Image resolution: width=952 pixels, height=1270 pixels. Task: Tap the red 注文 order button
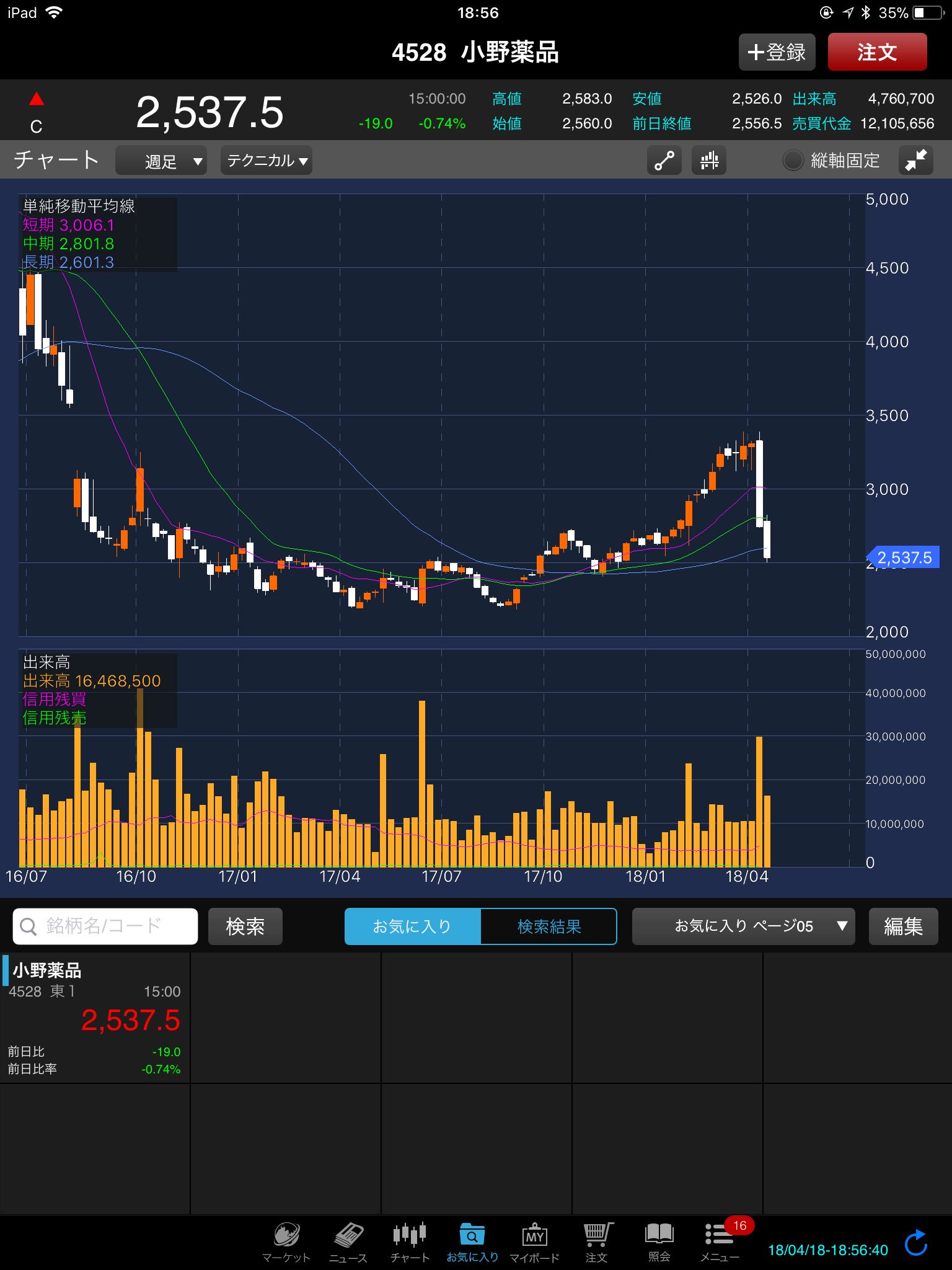878,52
